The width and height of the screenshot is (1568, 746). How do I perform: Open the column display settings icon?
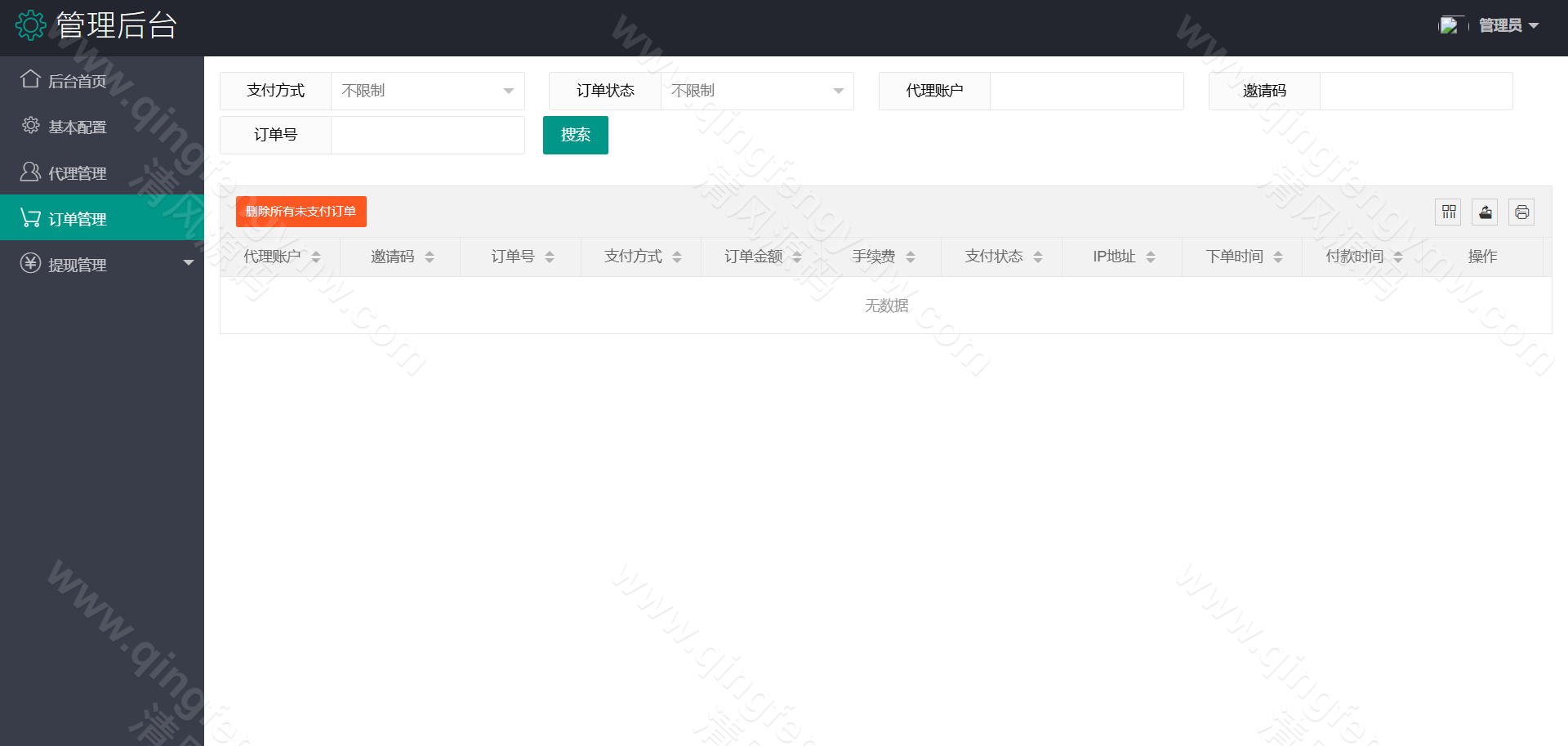point(1448,212)
